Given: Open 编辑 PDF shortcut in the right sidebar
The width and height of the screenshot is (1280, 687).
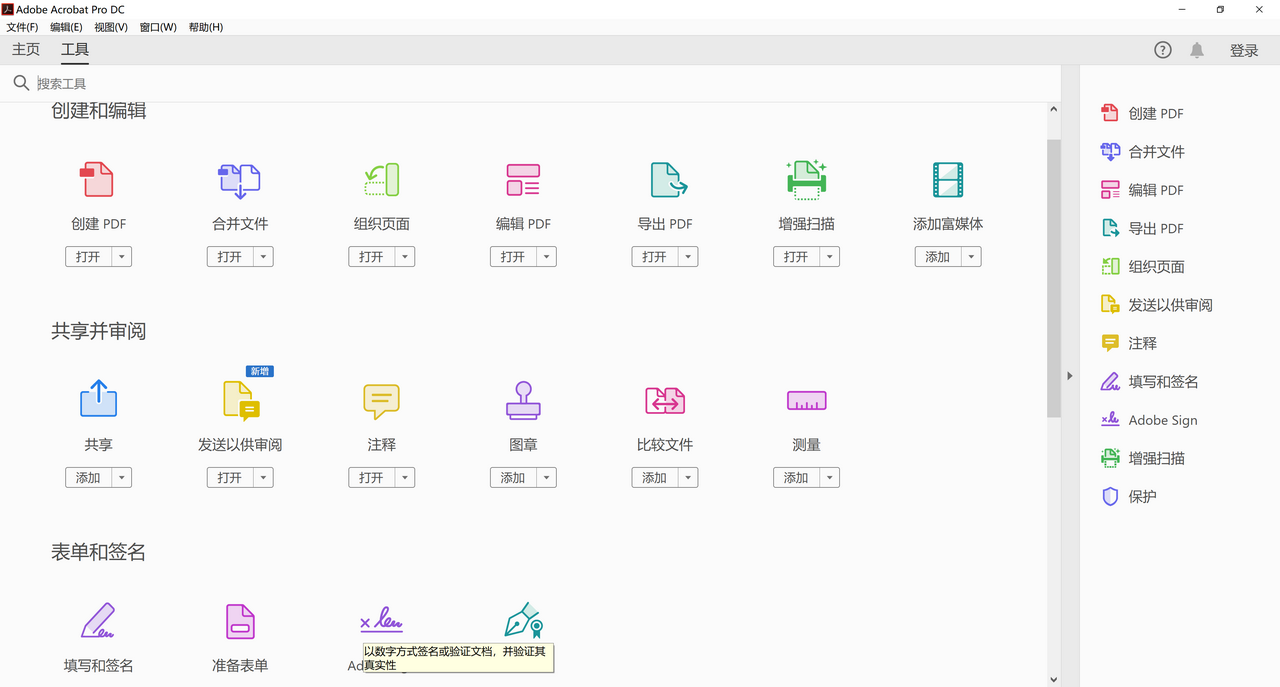Looking at the screenshot, I should [x=1142, y=190].
